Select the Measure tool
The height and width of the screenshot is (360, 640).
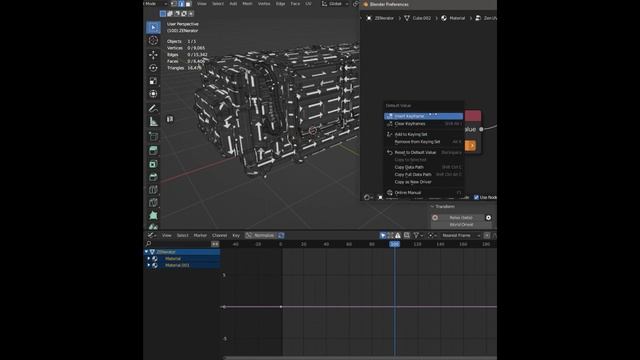click(153, 122)
